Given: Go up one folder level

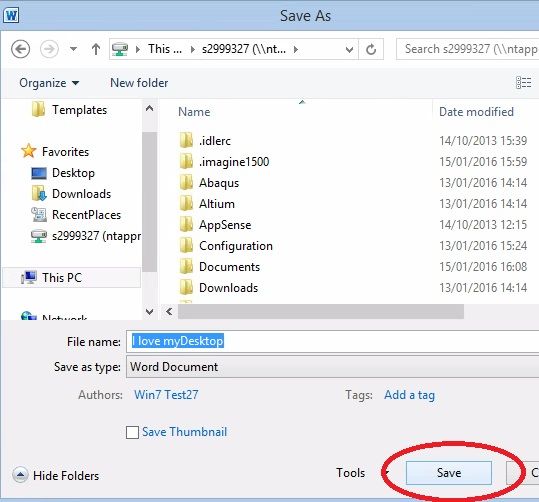Looking at the screenshot, I should point(96,49).
